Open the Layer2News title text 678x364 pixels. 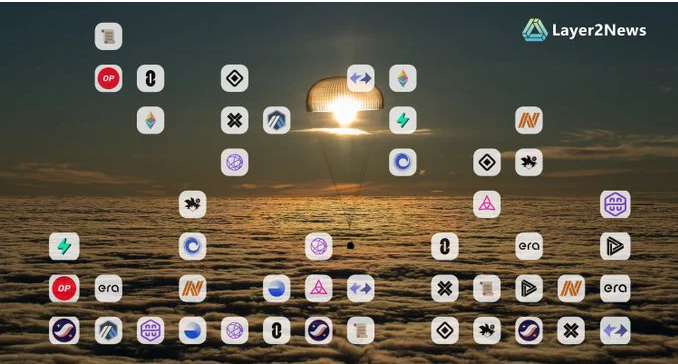tap(599, 30)
